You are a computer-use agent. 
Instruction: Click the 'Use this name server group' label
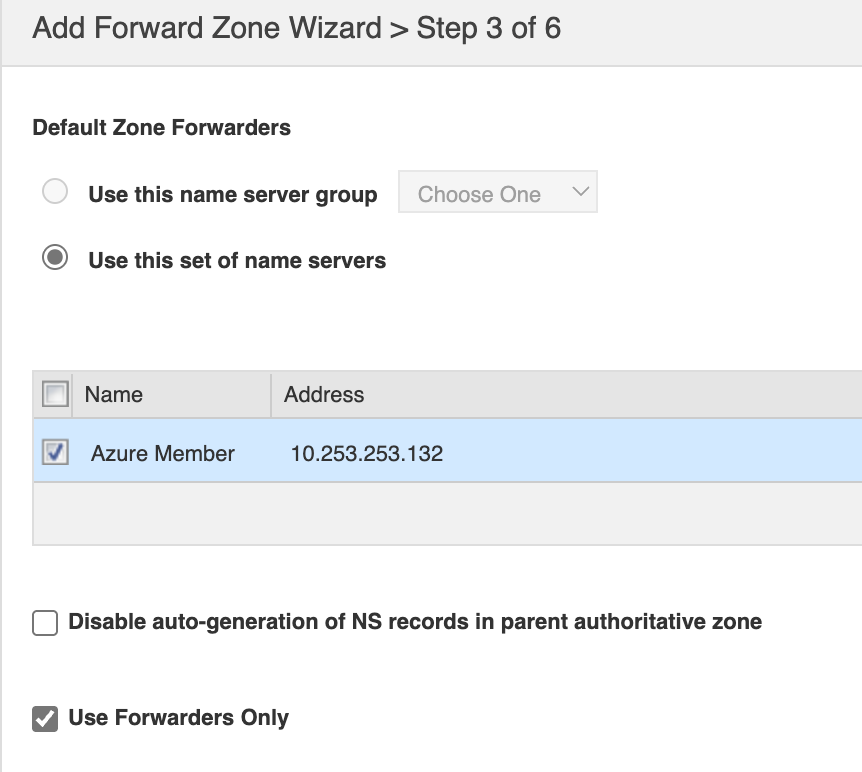tap(233, 194)
